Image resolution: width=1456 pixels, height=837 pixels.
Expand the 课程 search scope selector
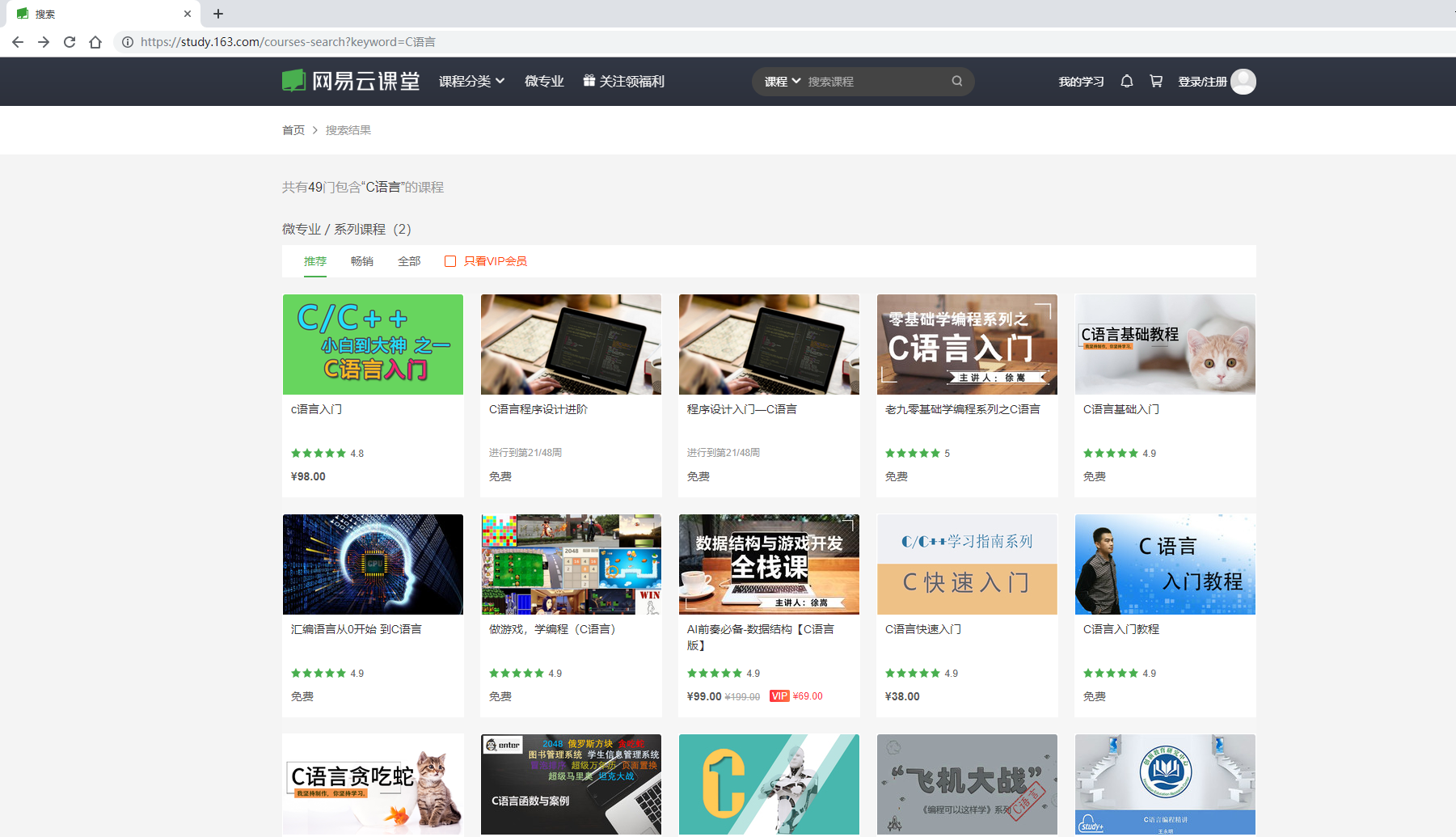pyautogui.click(x=781, y=81)
